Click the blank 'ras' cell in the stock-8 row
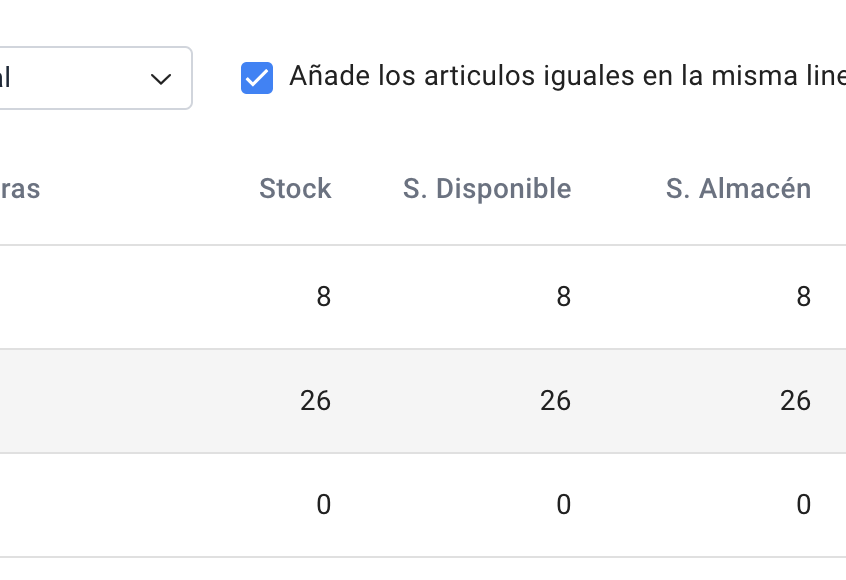Screen dimensions: 846x580 tap(60, 297)
